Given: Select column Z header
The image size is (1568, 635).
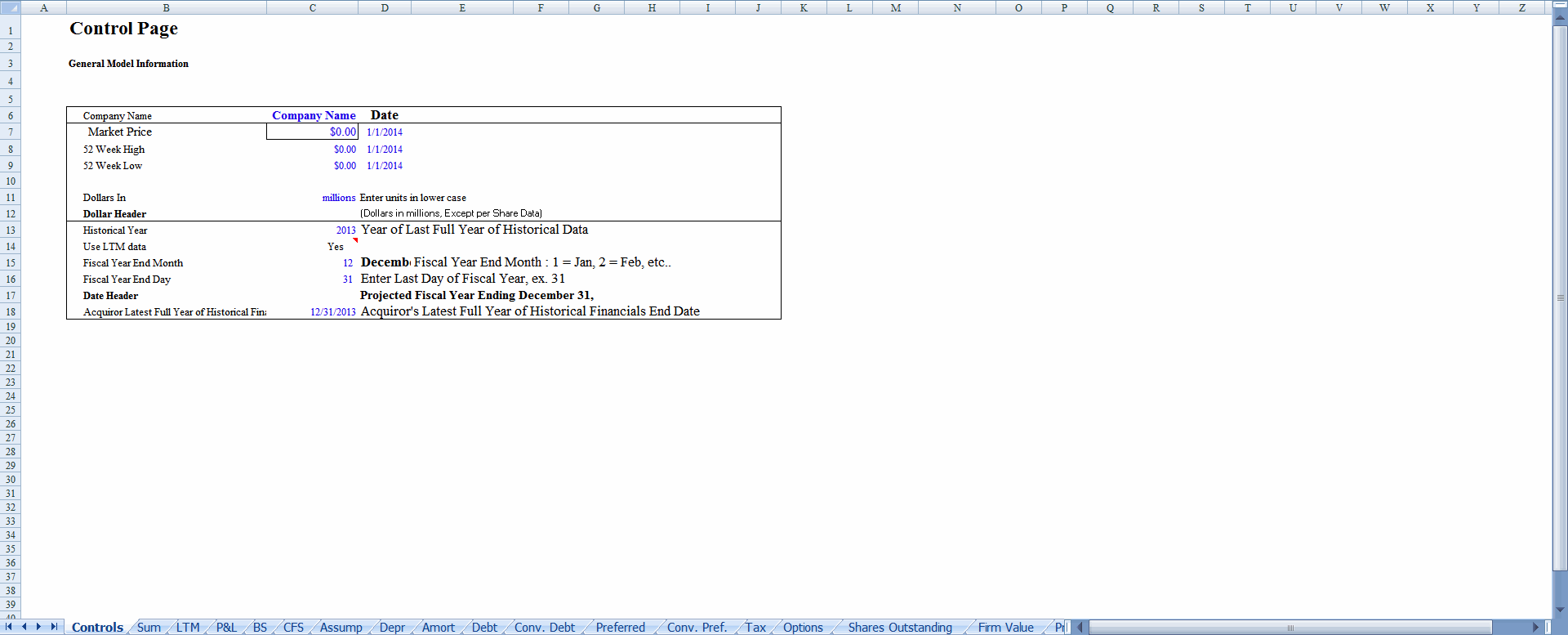Looking at the screenshot, I should coord(1522,7).
